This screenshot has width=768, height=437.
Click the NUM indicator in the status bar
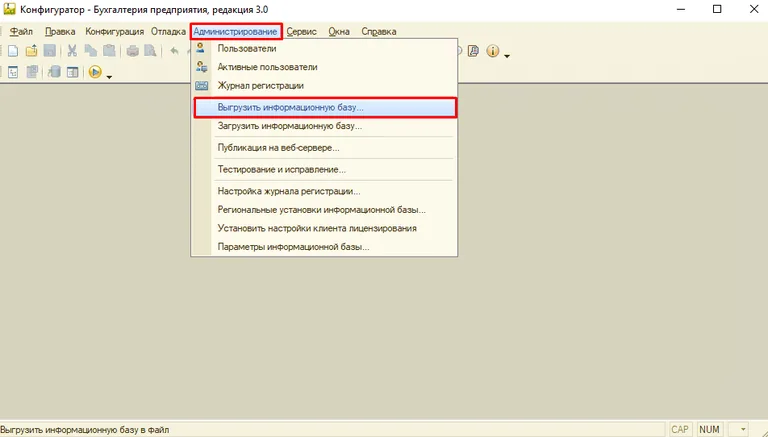coord(711,429)
